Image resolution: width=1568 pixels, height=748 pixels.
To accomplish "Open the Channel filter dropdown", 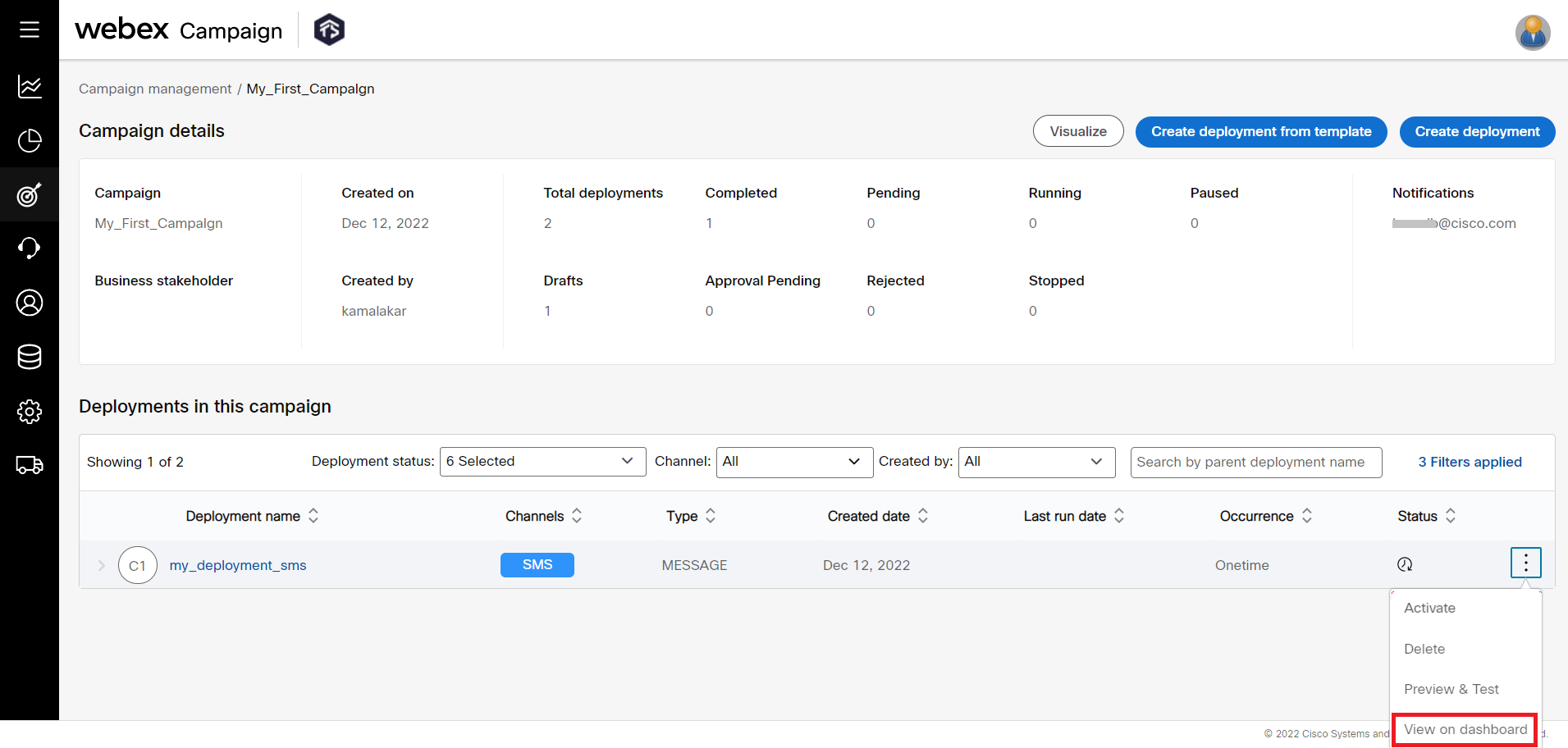I will (x=793, y=462).
